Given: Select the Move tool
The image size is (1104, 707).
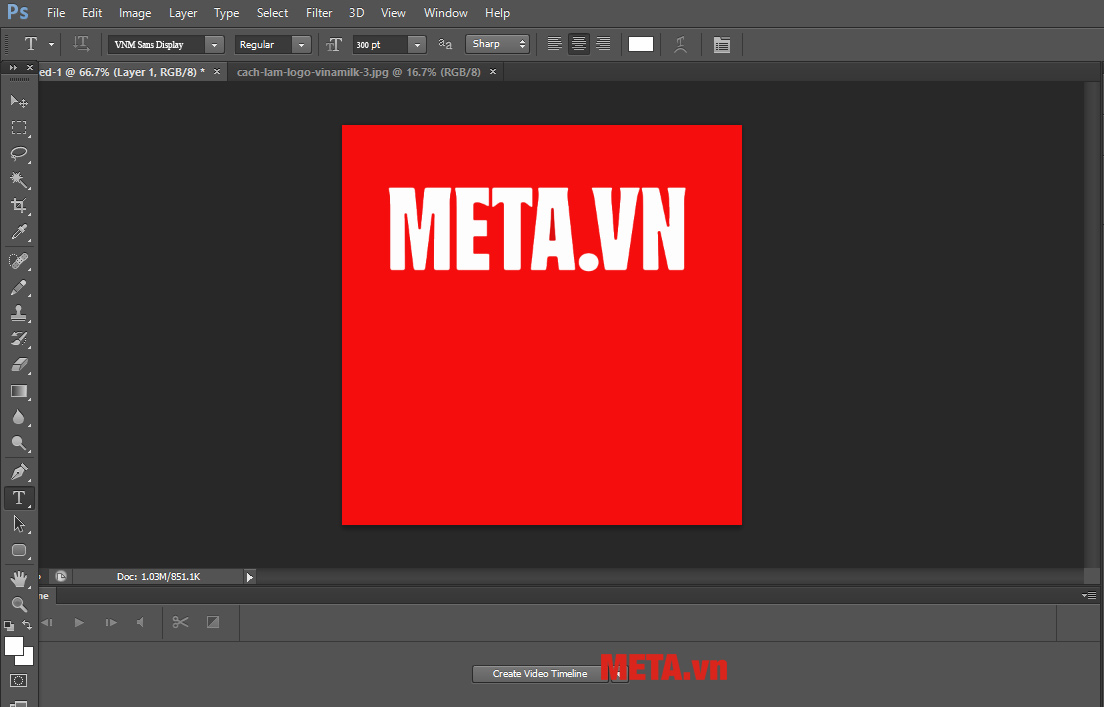Looking at the screenshot, I should [x=18, y=100].
